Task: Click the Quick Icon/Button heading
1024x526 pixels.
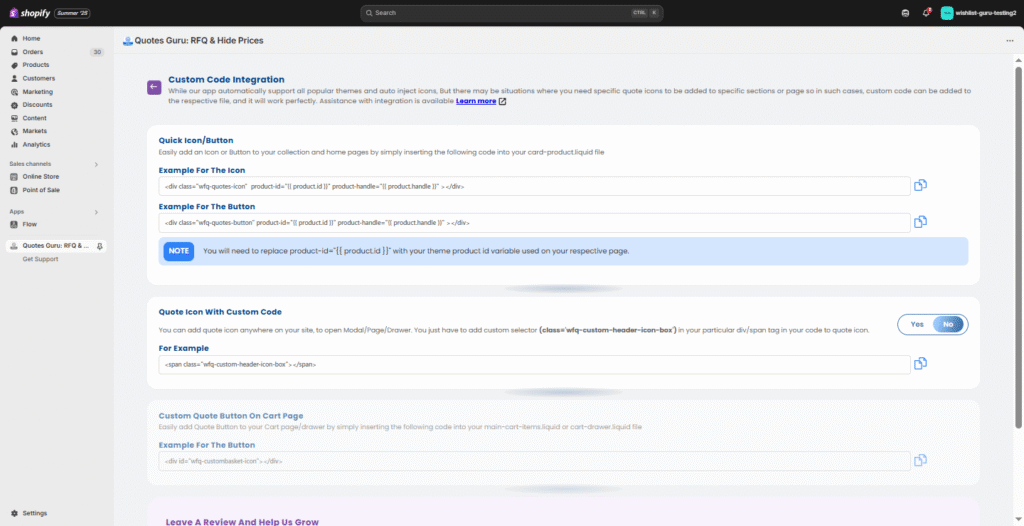Action: (196, 140)
